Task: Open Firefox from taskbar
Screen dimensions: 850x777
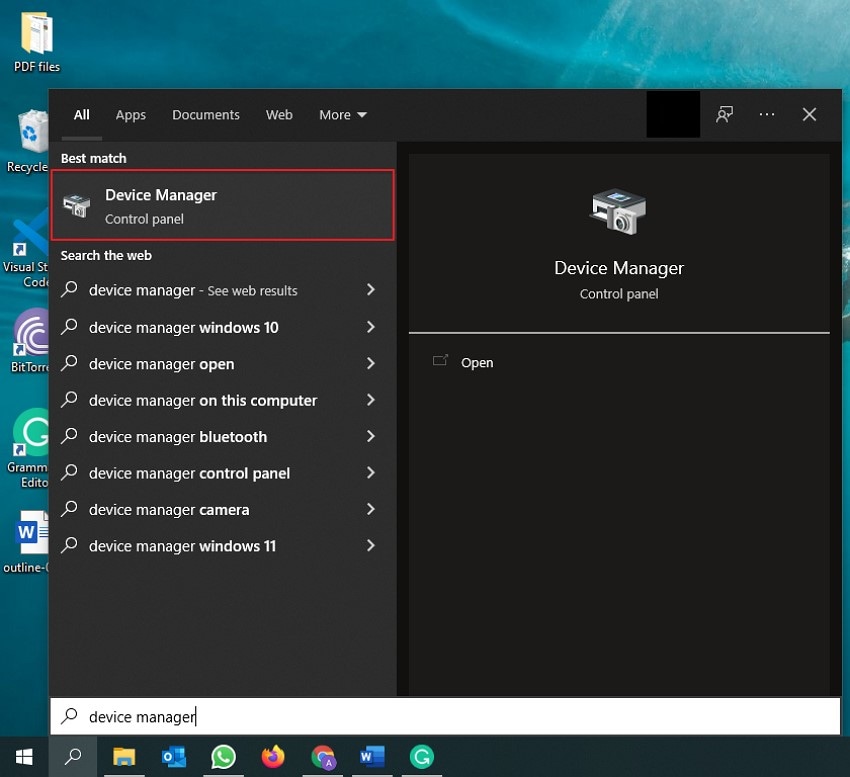Action: pyautogui.click(x=273, y=757)
